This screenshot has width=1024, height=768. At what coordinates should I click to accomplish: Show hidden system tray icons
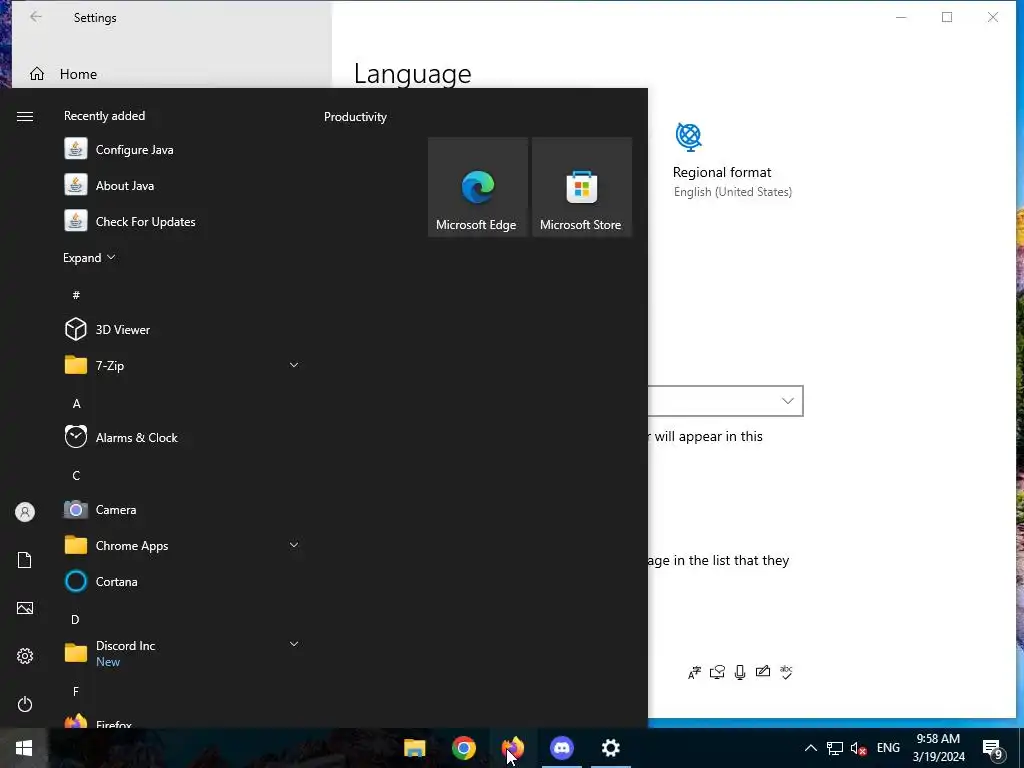pyautogui.click(x=810, y=748)
